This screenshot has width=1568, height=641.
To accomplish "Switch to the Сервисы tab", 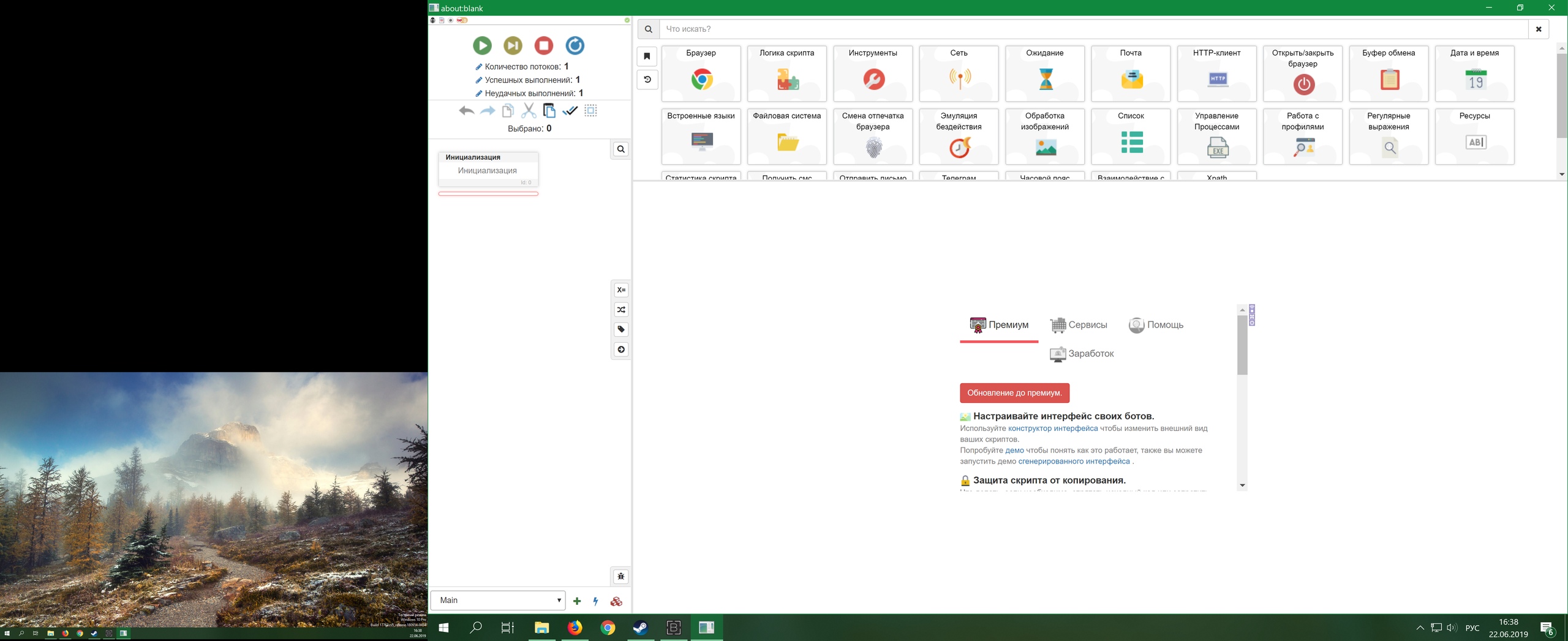I will coord(1079,325).
